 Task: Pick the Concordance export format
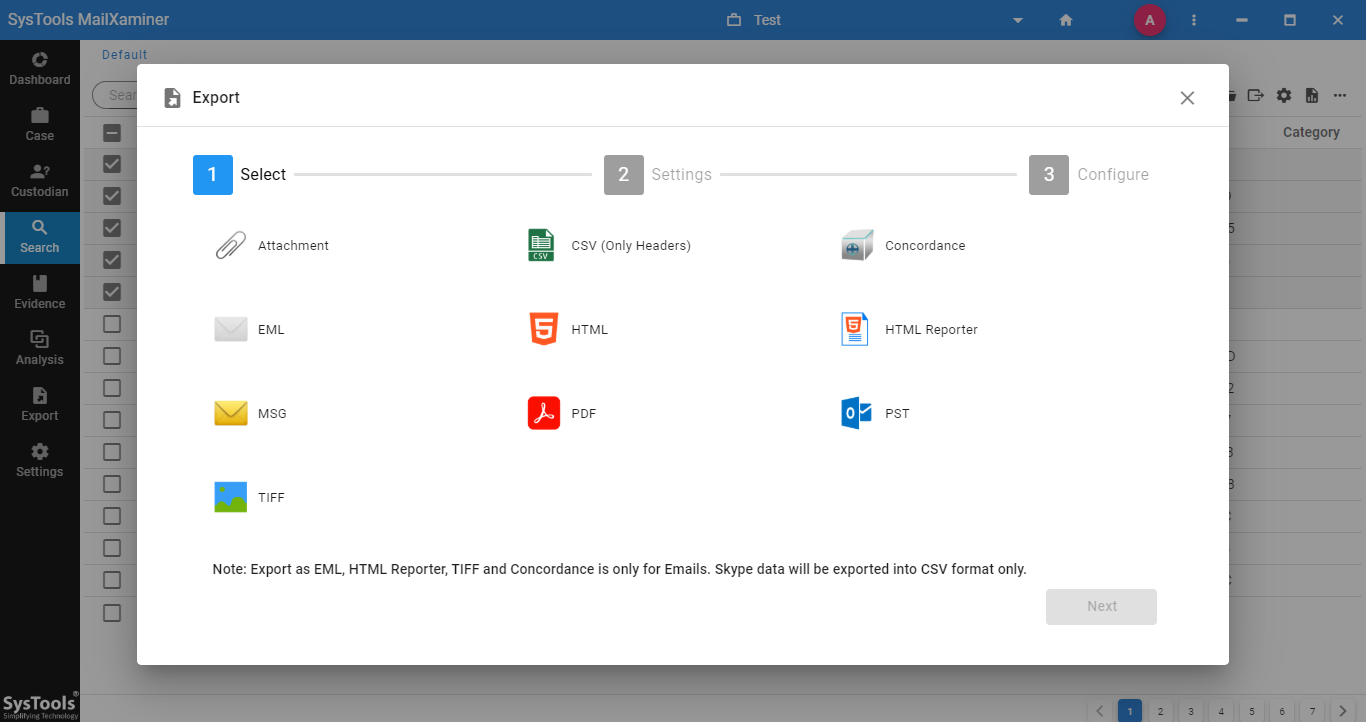point(903,245)
